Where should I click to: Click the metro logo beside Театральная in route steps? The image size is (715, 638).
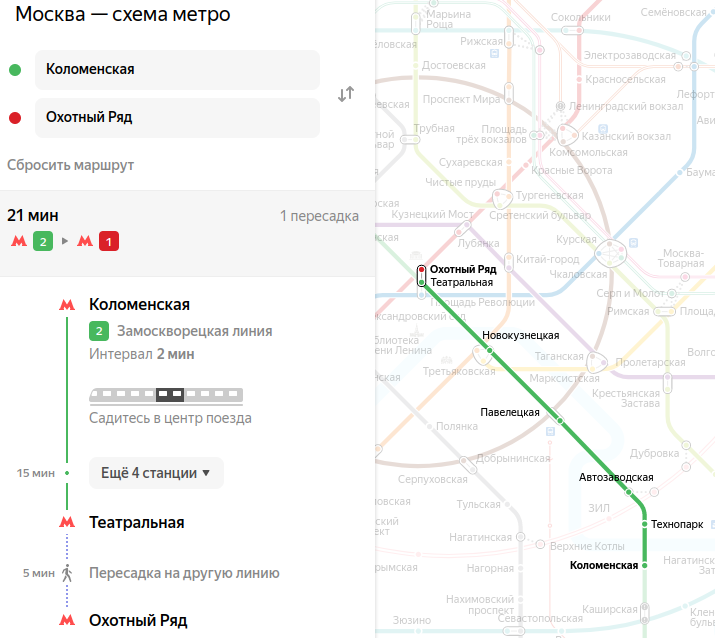pyautogui.click(x=67, y=522)
